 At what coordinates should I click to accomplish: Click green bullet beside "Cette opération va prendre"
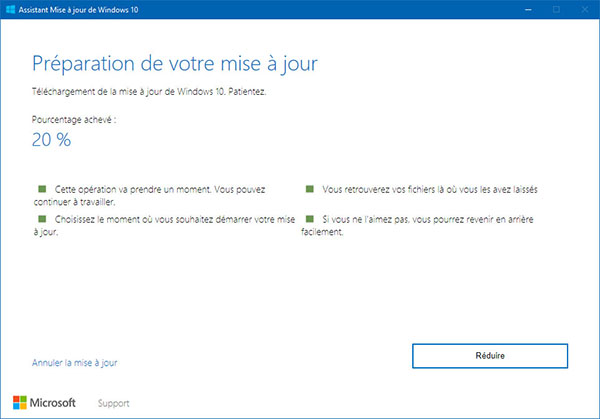[x=43, y=188]
